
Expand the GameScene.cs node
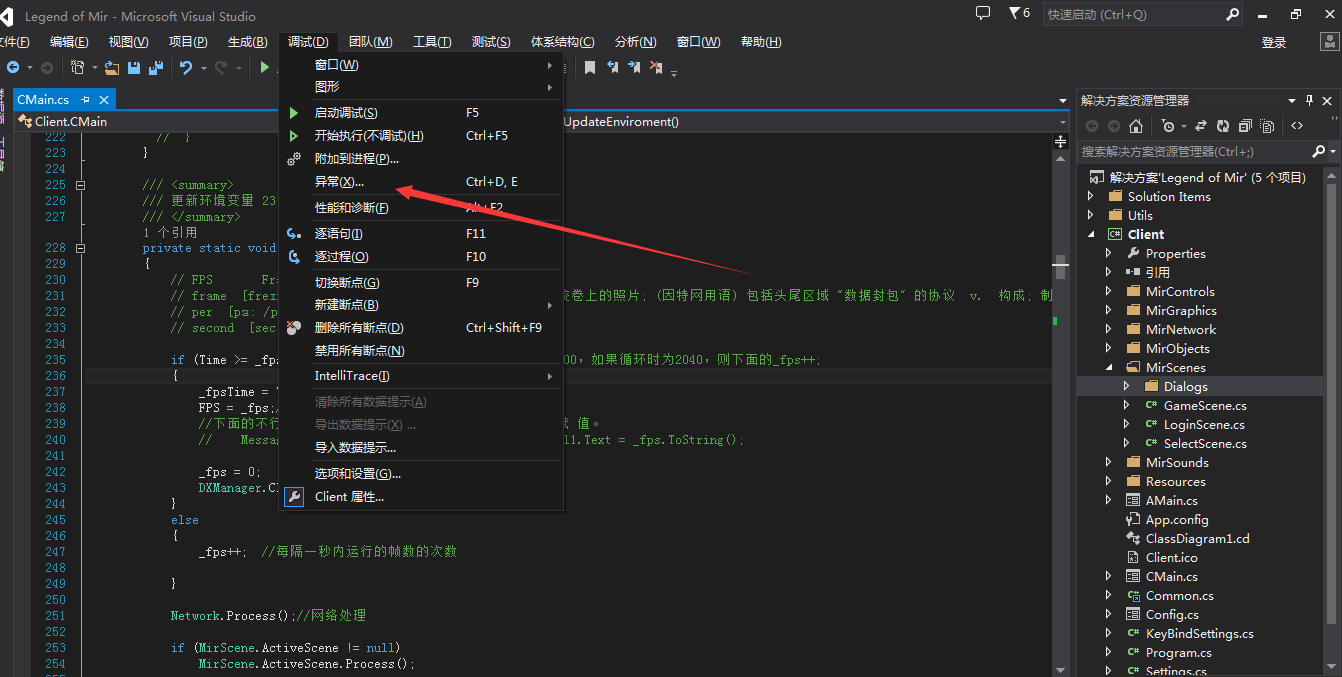(1127, 406)
